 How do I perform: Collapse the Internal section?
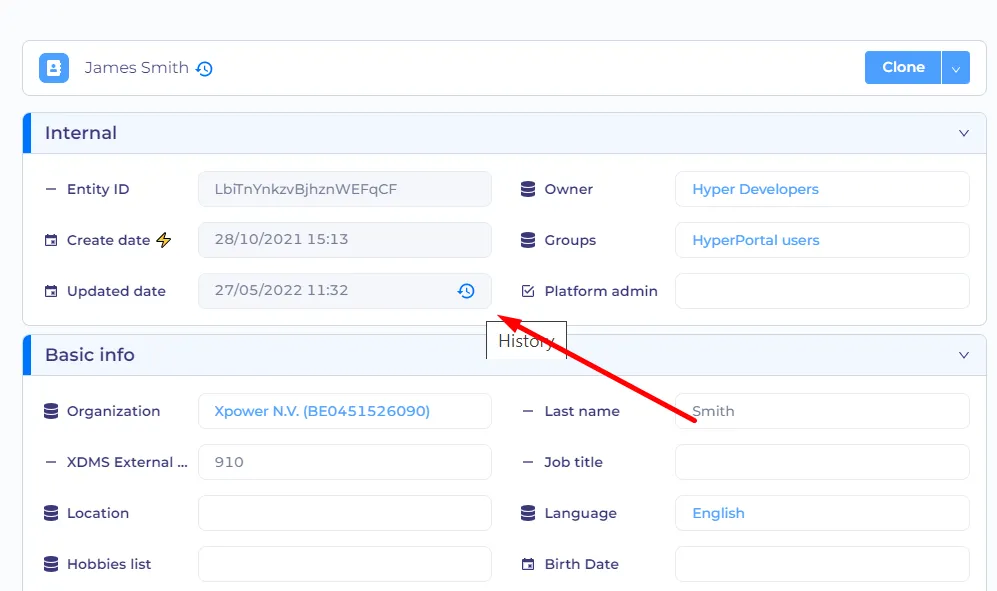click(x=964, y=133)
